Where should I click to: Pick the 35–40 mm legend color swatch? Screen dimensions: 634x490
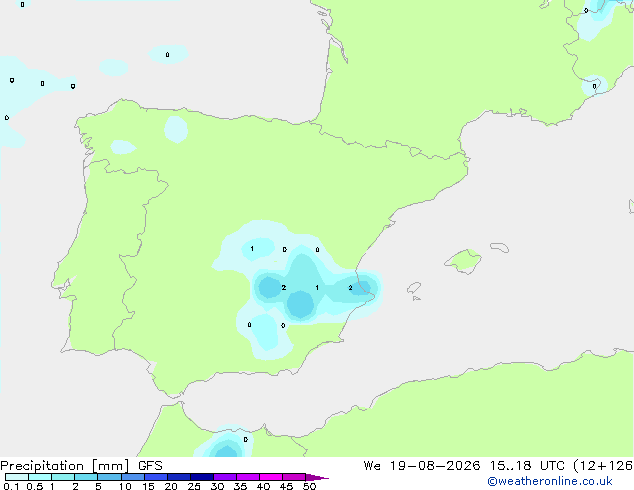[248, 477]
